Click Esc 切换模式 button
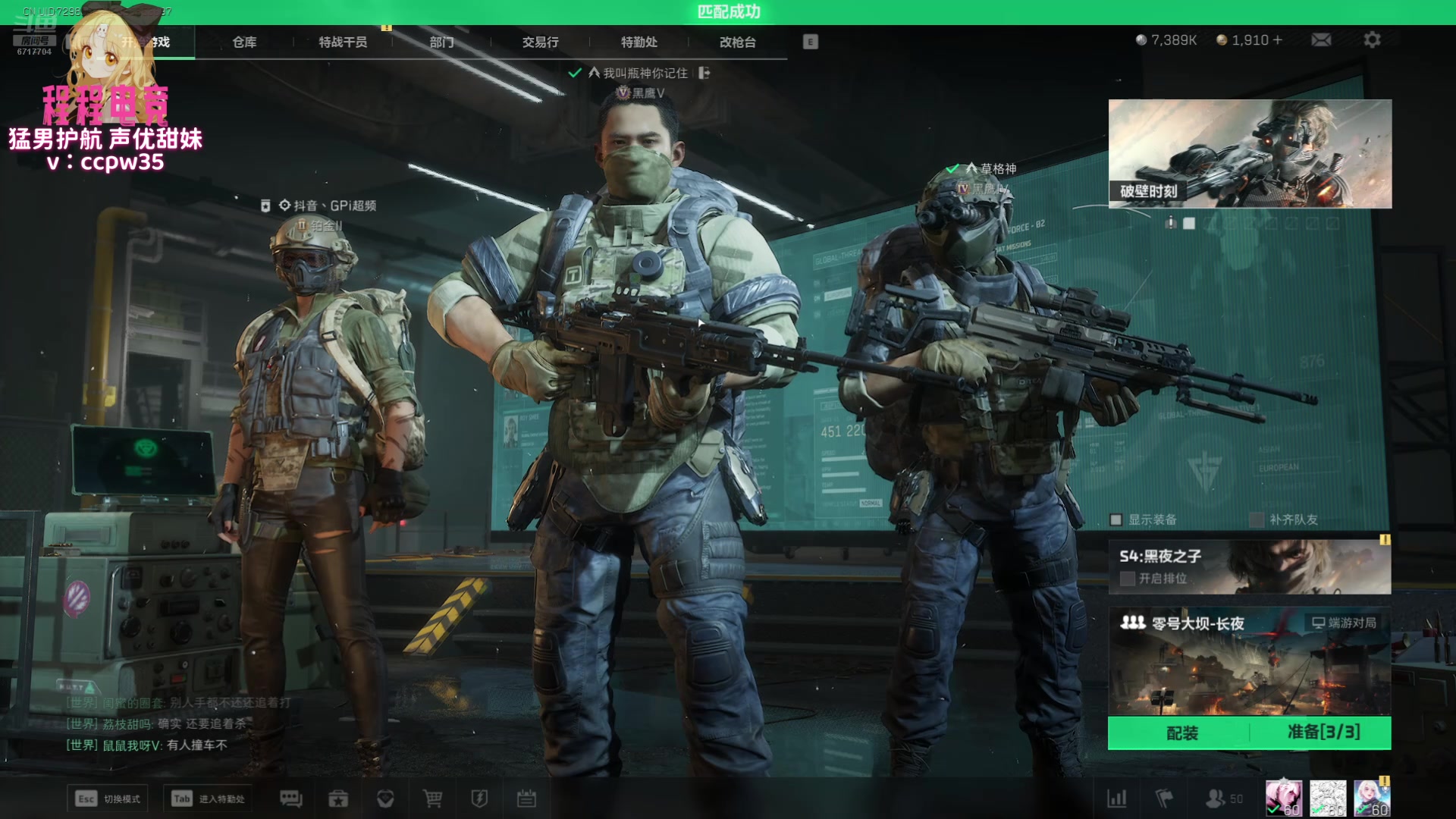Viewport: 1456px width, 819px height. point(108,799)
